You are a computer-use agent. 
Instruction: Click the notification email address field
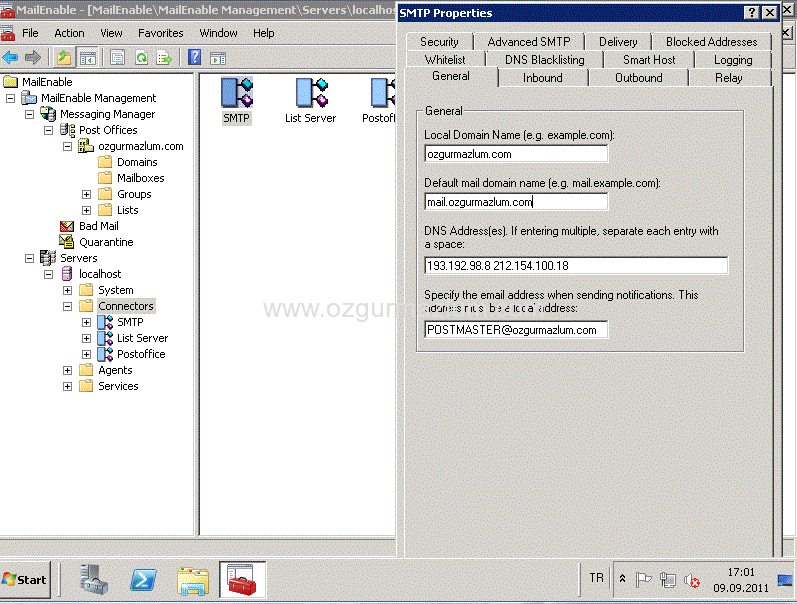(516, 330)
